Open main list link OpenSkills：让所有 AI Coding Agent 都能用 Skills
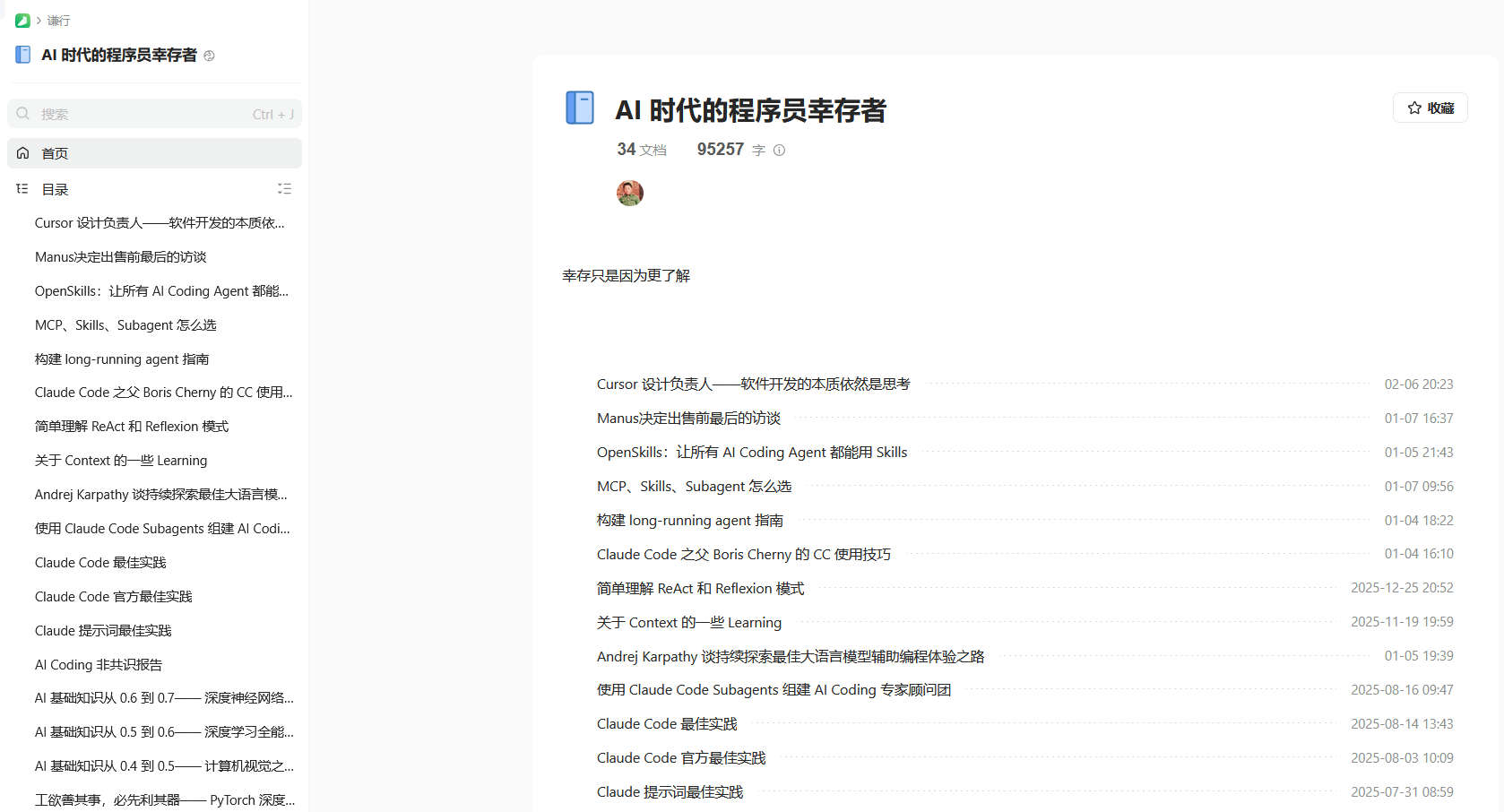Viewport: 1504px width, 812px height. 752,453
